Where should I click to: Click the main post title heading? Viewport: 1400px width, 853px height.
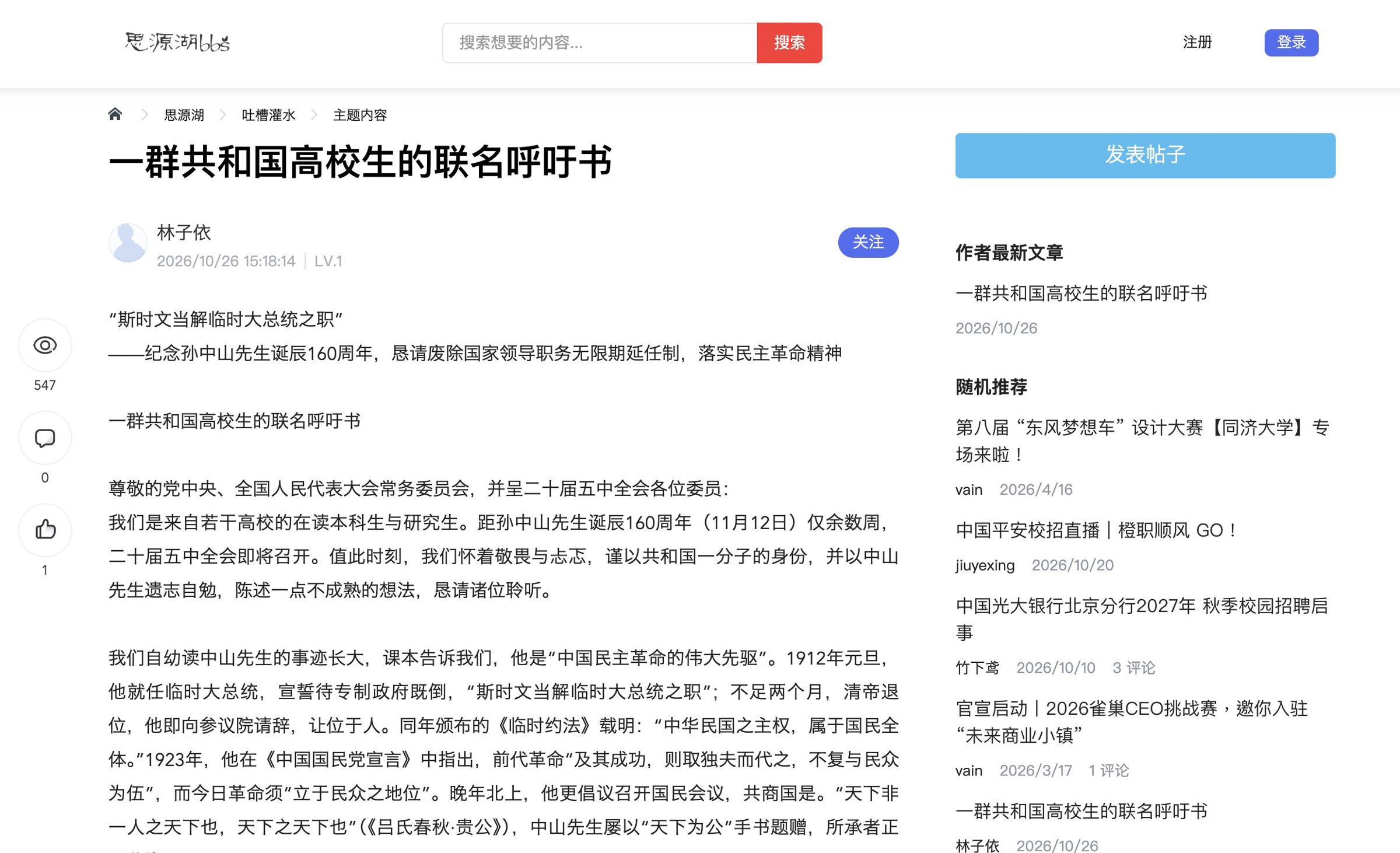pyautogui.click(x=360, y=162)
